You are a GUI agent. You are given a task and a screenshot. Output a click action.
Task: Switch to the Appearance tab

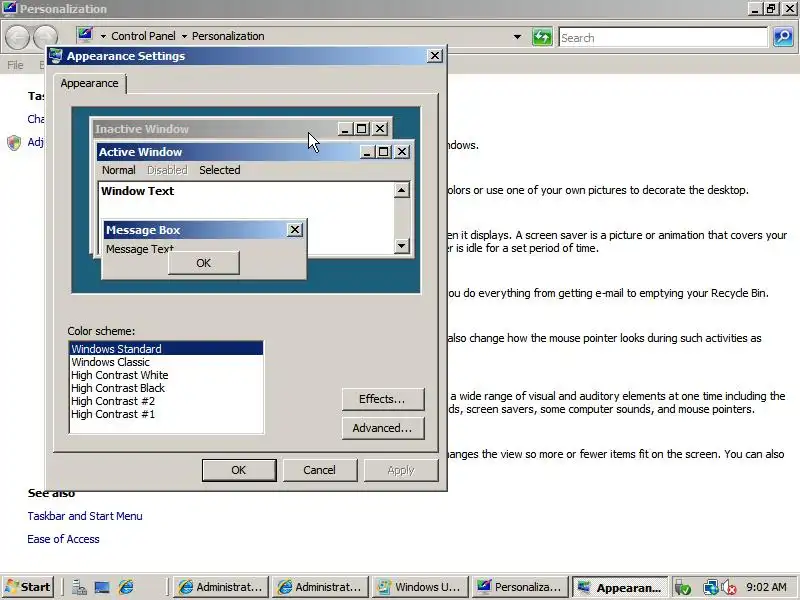89,83
